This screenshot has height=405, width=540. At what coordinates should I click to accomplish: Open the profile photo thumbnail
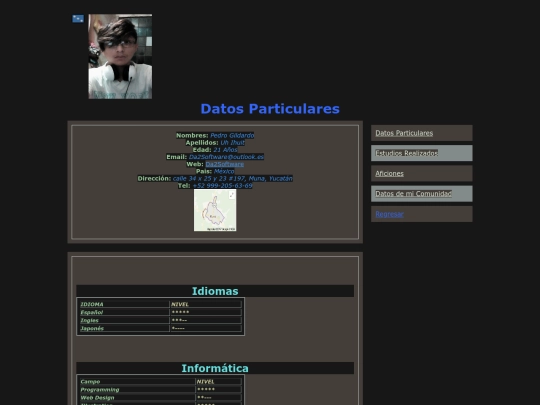tap(120, 56)
